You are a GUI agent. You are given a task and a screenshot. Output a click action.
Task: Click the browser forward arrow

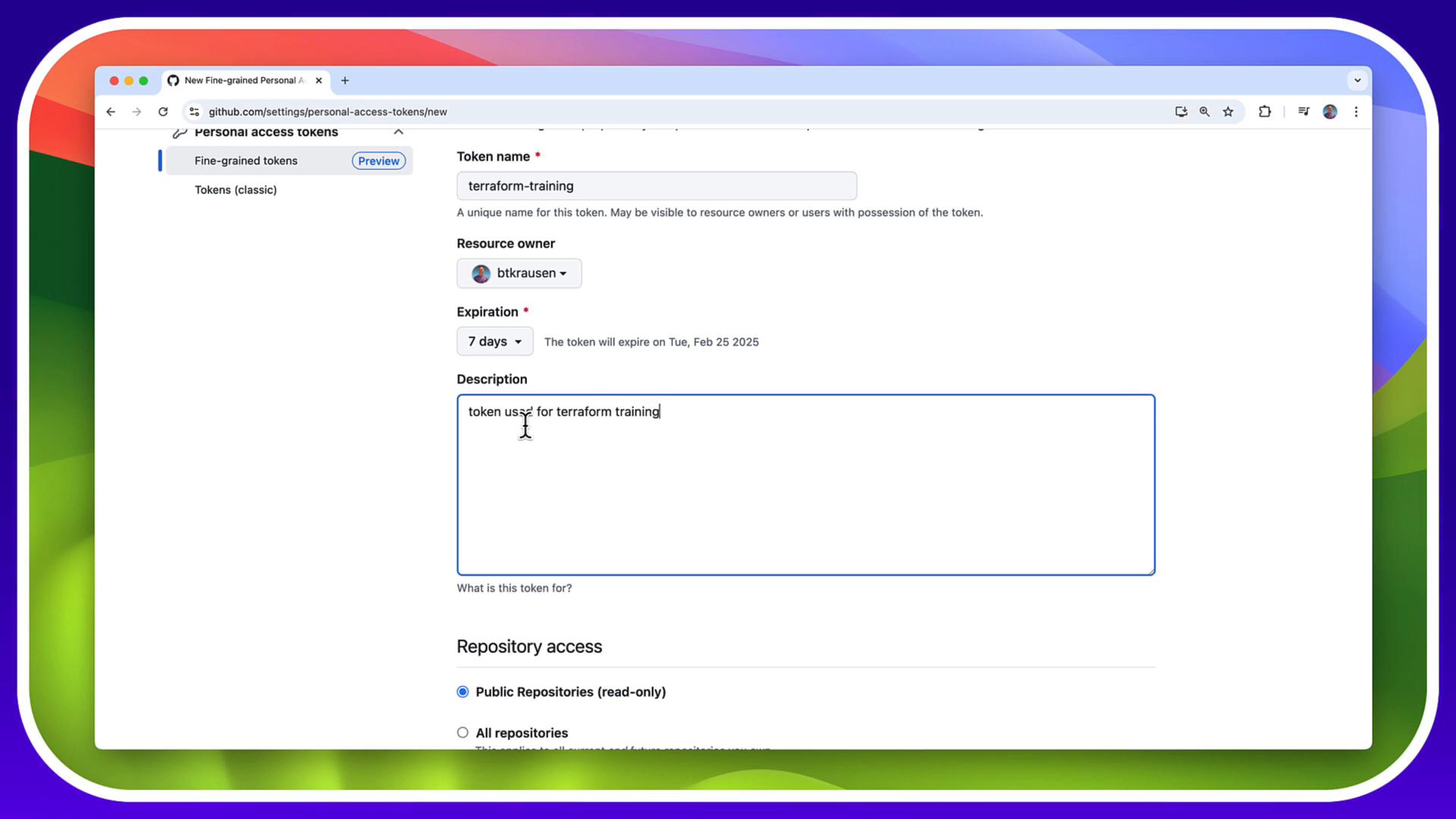[x=136, y=111]
